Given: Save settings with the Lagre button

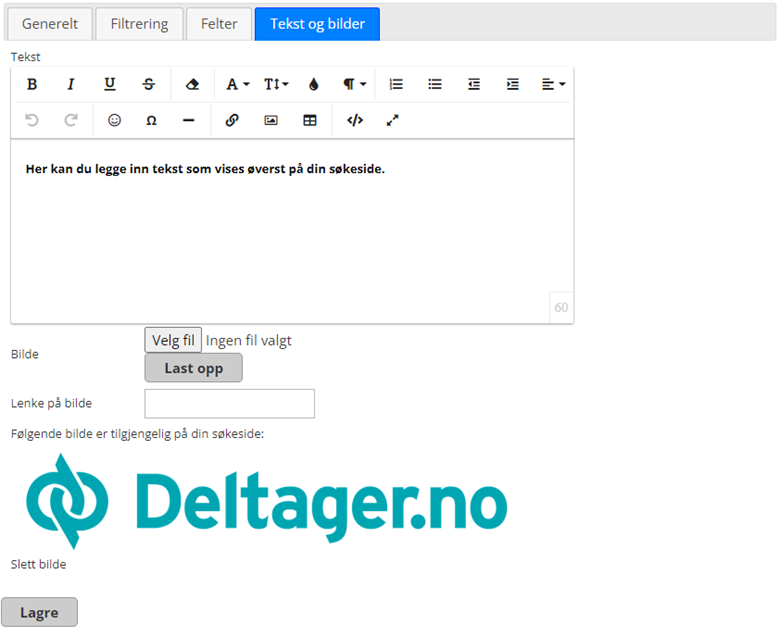Looking at the screenshot, I should point(39,612).
